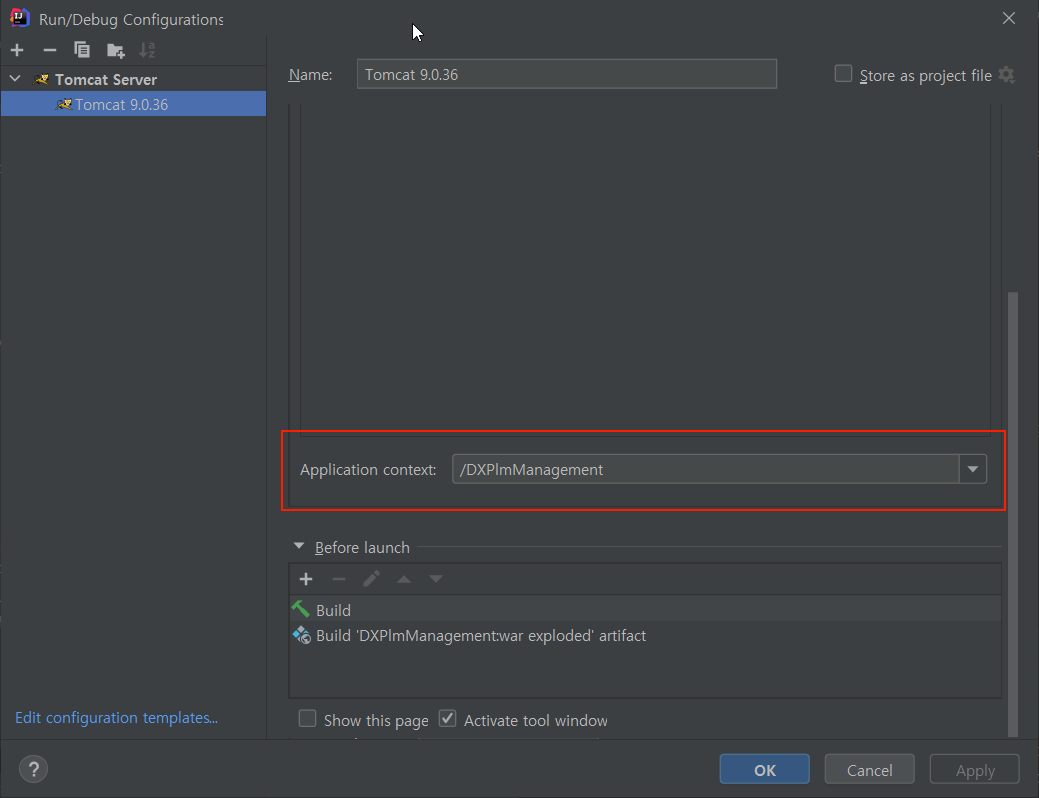Uncheck Activate tool window
Viewport: 1039px width, 798px height.
[x=448, y=718]
